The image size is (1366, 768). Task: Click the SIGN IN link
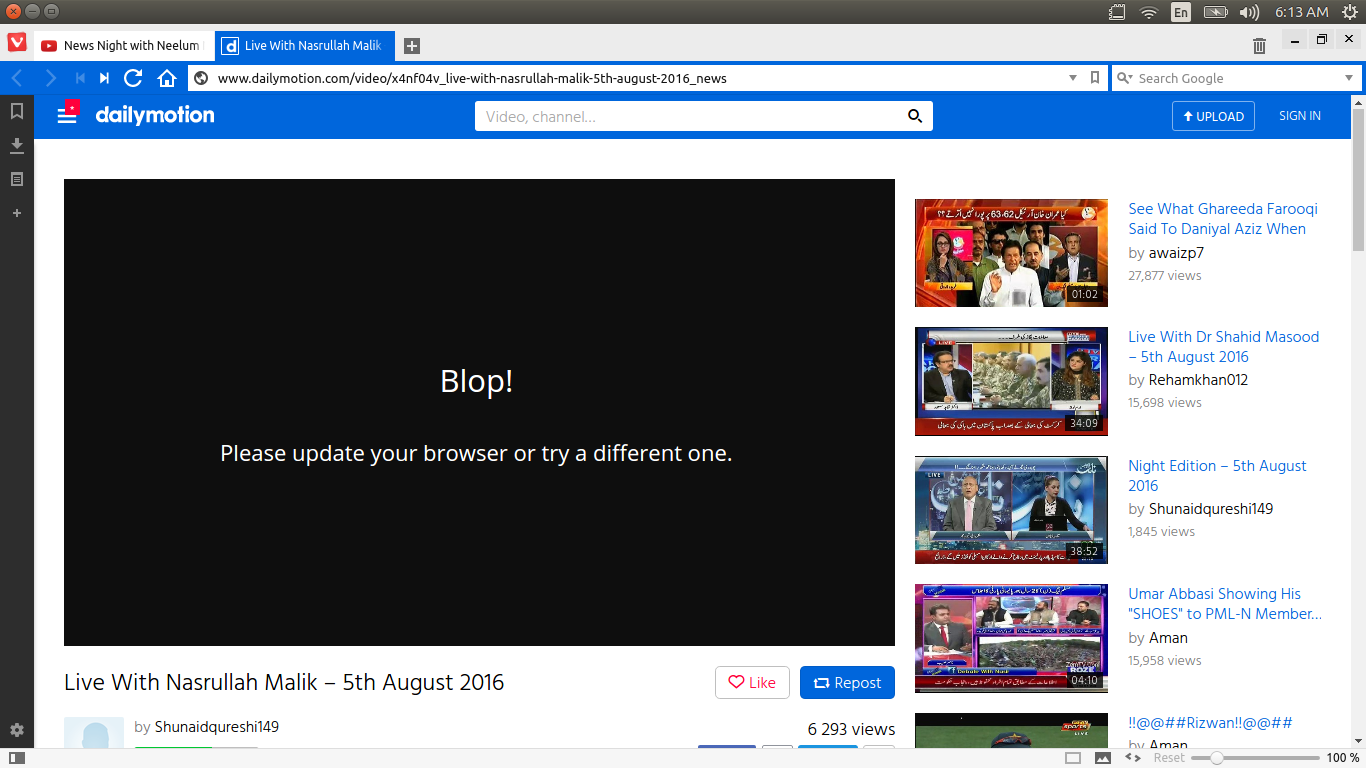click(x=1299, y=116)
